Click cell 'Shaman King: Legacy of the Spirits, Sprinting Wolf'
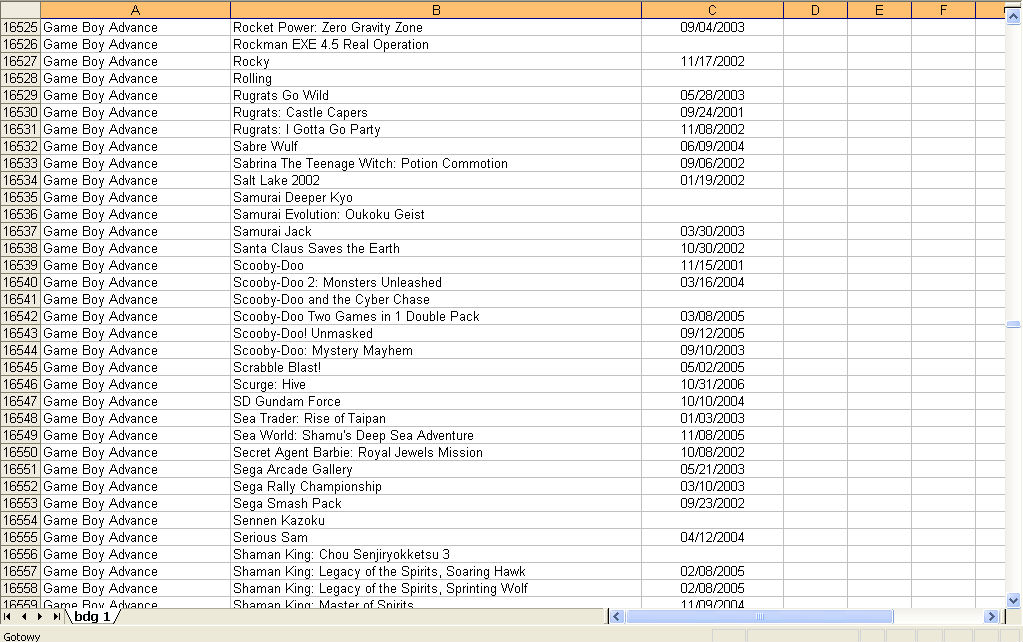The height and width of the screenshot is (642, 1023). click(436, 588)
